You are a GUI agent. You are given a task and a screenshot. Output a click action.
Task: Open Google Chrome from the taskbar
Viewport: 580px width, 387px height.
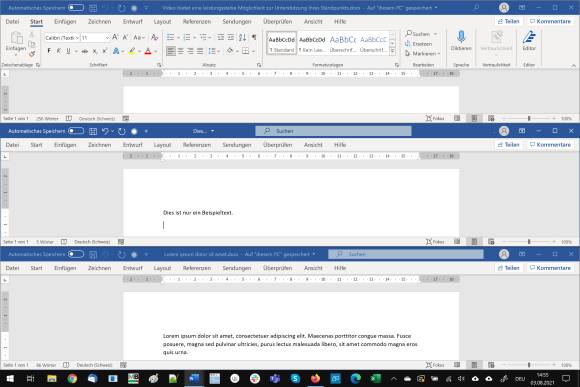pyautogui.click(x=72, y=378)
